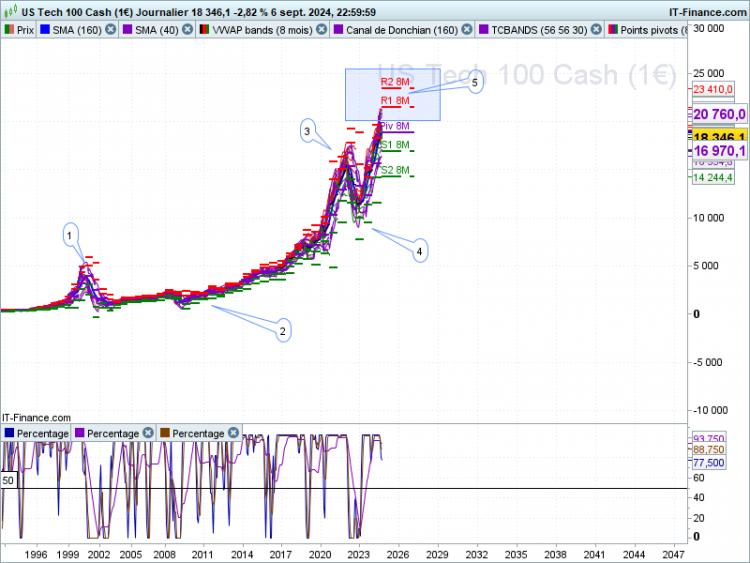Click the S2 8M pivot label
The height and width of the screenshot is (563, 750).
tap(395, 170)
